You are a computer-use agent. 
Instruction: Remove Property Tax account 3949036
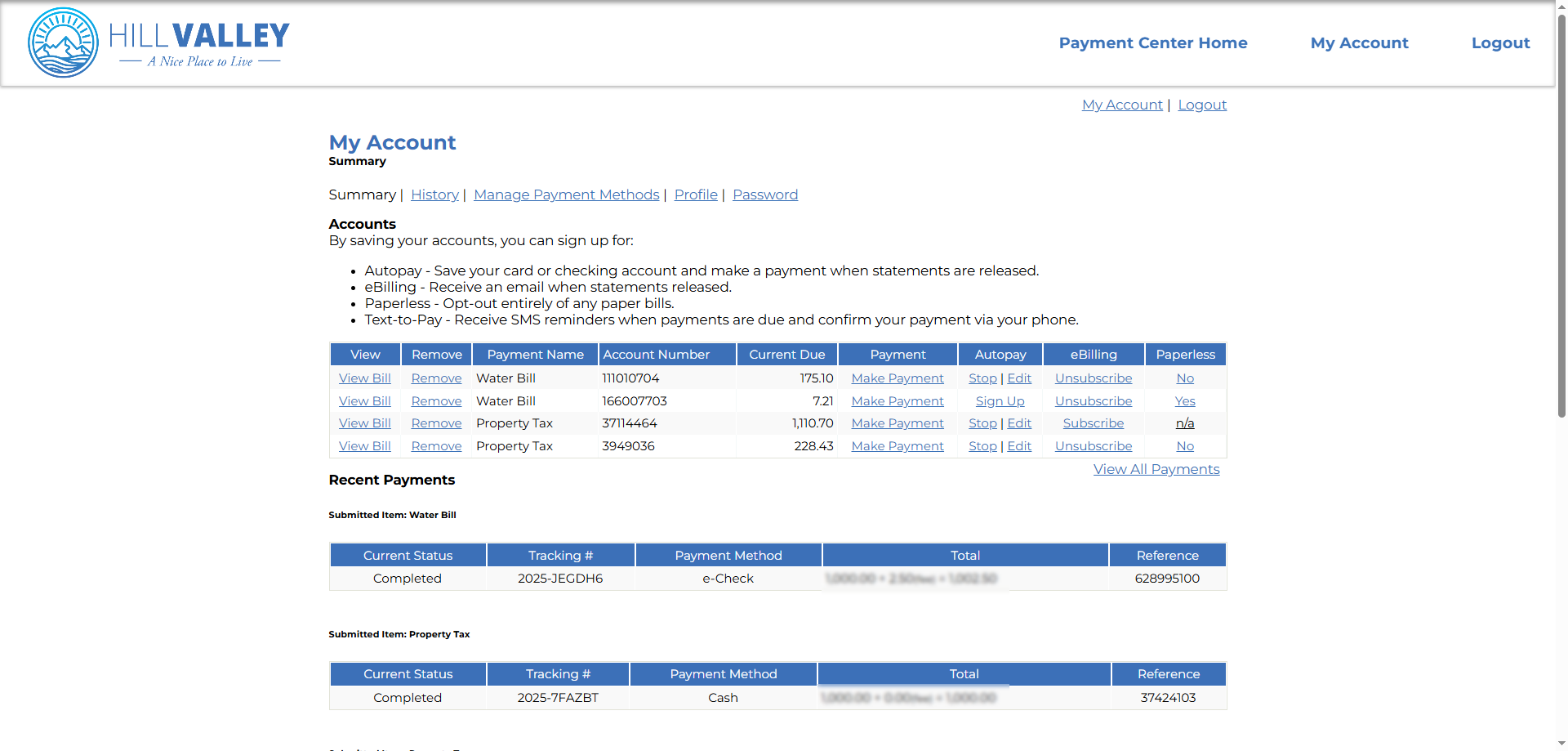pos(436,446)
